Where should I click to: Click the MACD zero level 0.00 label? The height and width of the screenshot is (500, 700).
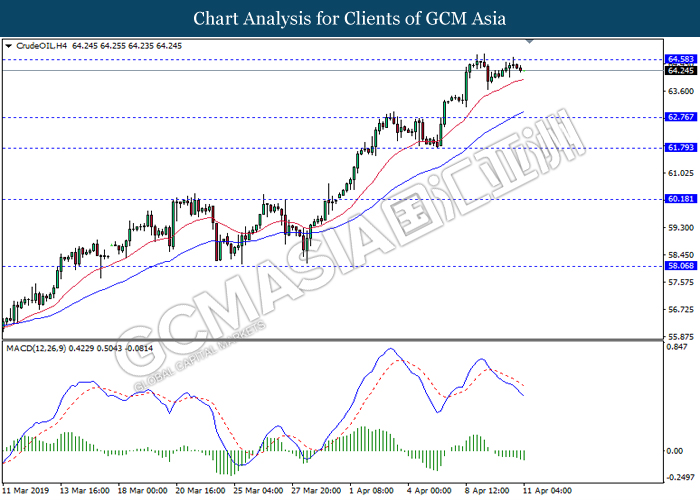(x=675, y=451)
